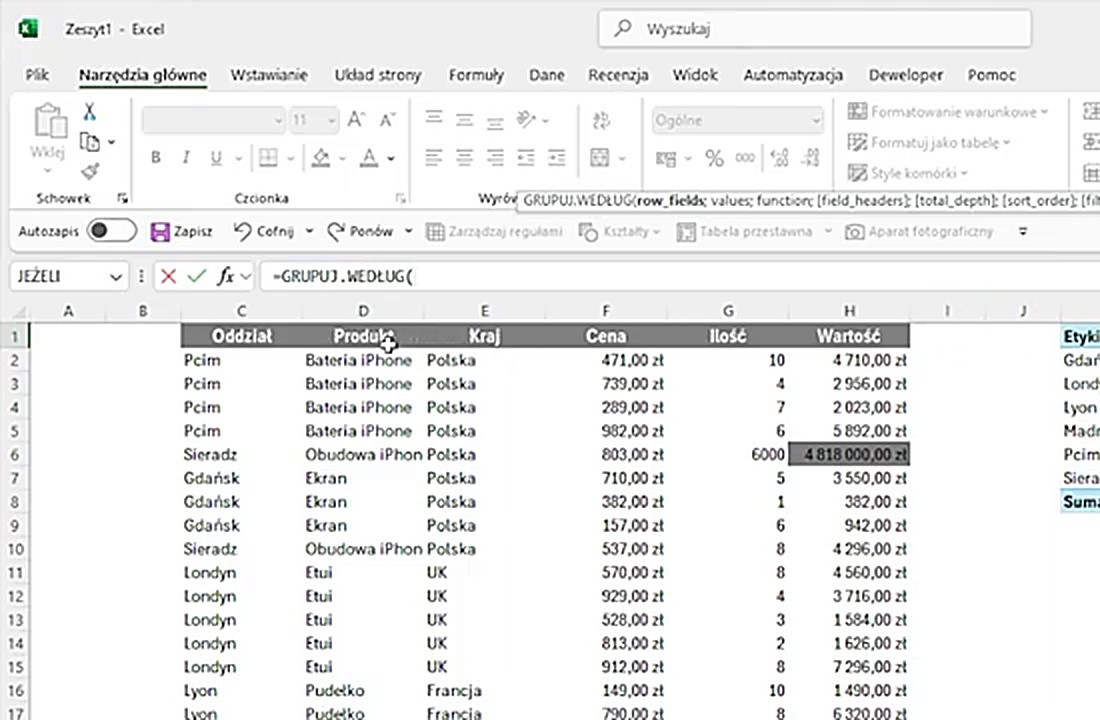Cancel formula entry with the X icon

168,276
